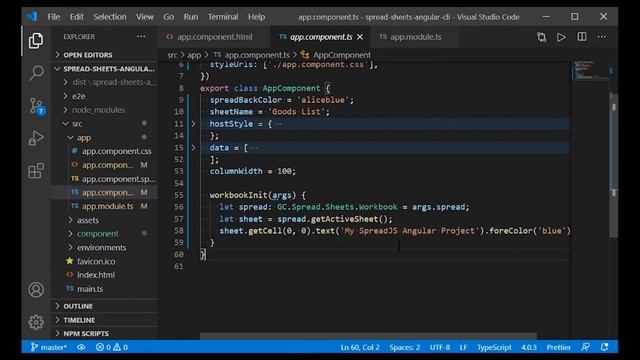Open Source Control view with badge 7
Screen dimensions: 640x360
[x=37, y=106]
